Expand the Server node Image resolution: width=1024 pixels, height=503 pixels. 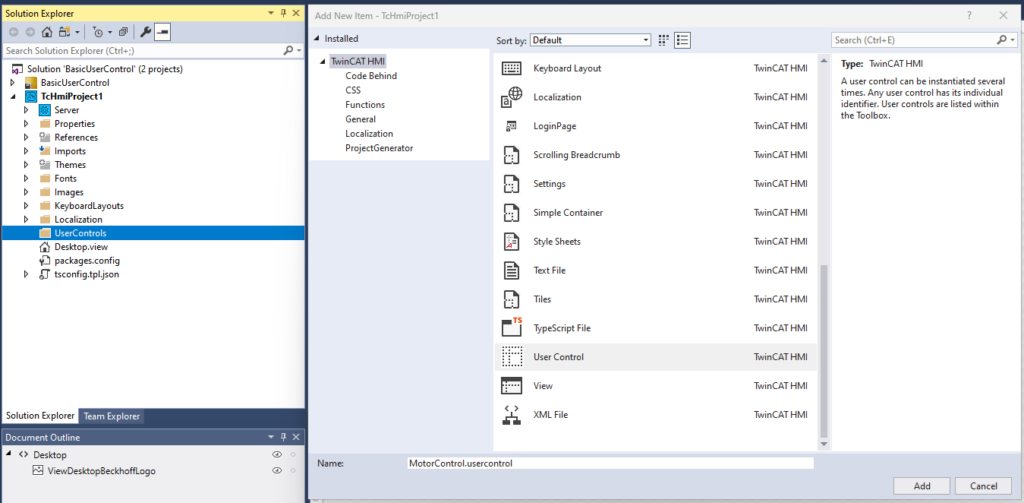pos(26,110)
